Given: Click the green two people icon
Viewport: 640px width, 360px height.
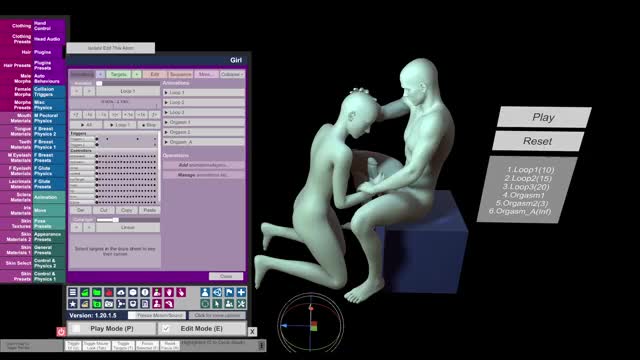Looking at the screenshot, I should click(x=229, y=304).
